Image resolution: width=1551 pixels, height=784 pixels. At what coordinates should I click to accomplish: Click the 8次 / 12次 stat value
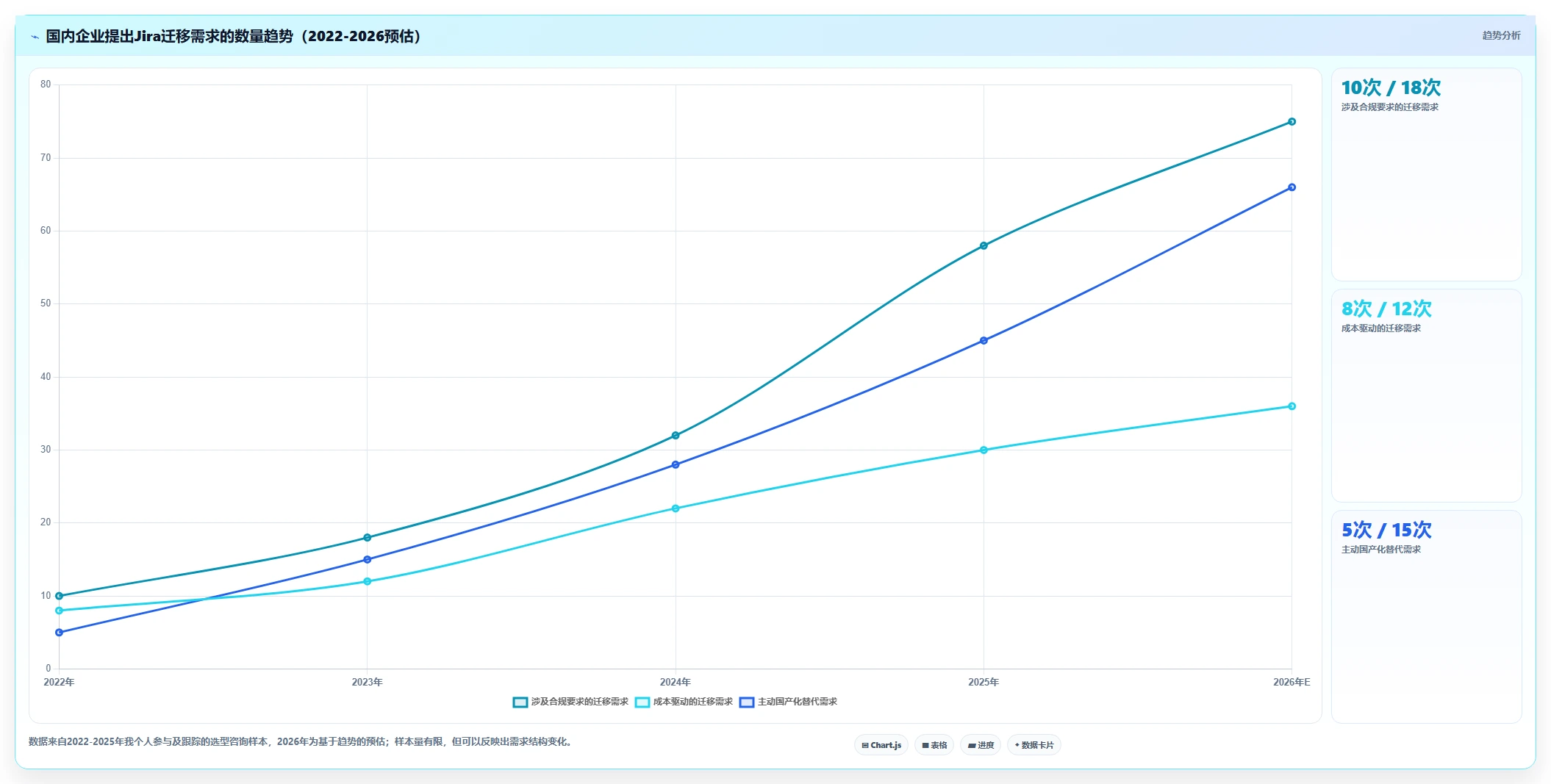pyautogui.click(x=1386, y=309)
